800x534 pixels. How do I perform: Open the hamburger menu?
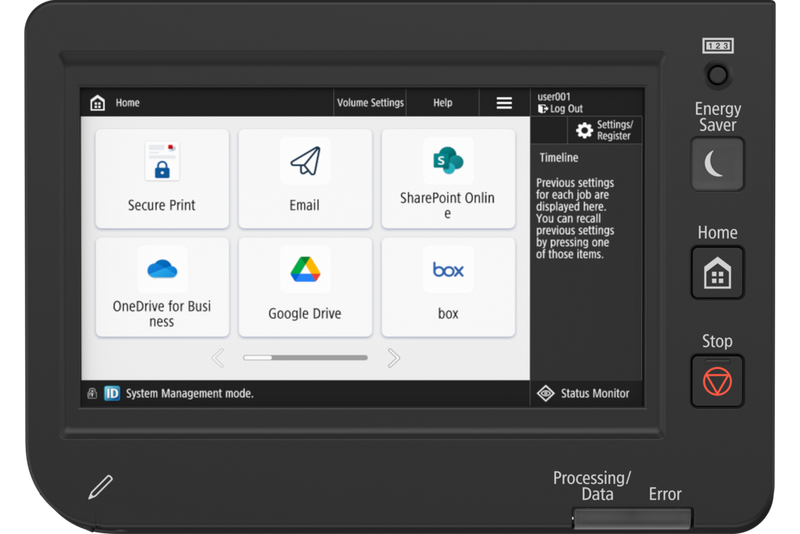pyautogui.click(x=504, y=103)
